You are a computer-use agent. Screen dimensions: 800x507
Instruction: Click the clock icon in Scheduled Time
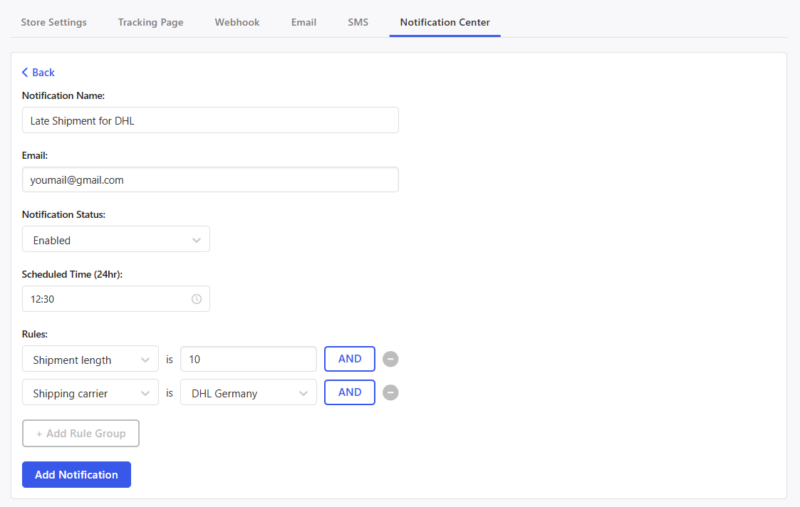pos(196,299)
